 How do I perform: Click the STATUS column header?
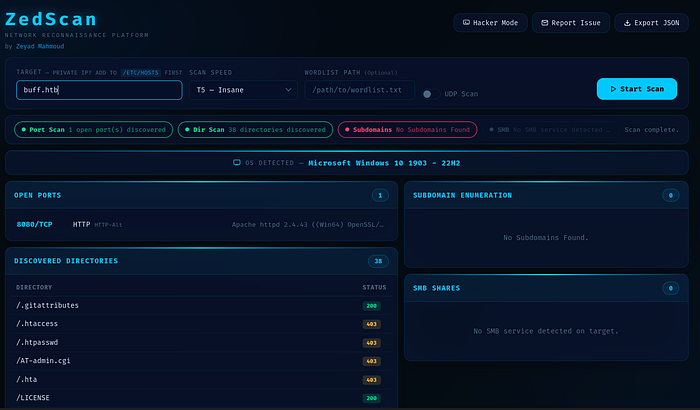[x=374, y=288]
